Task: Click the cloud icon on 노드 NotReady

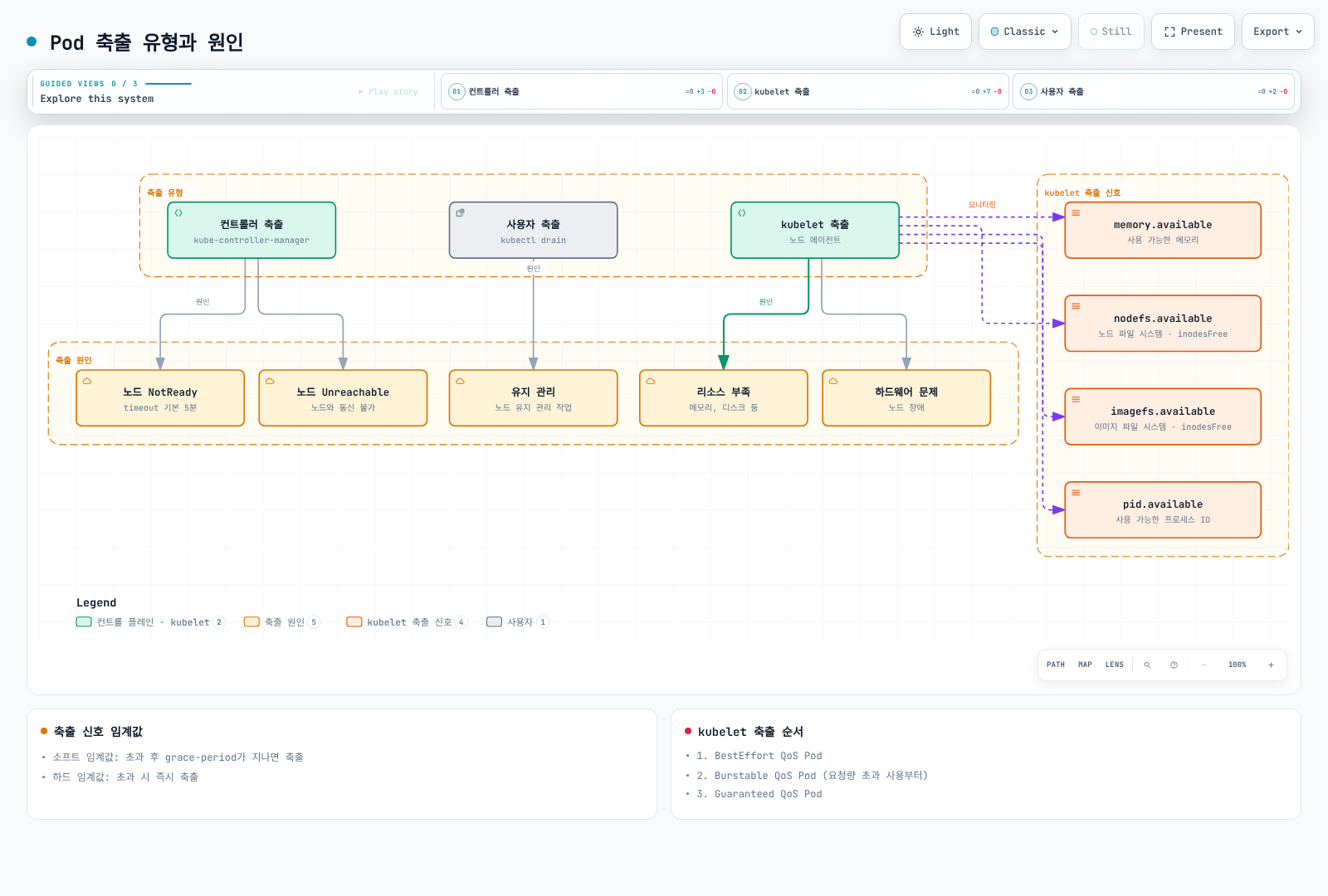Action: coord(87,382)
